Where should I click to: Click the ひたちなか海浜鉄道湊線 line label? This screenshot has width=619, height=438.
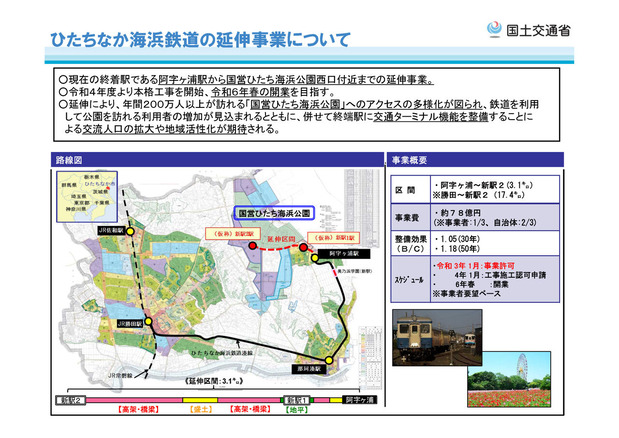coord(221,352)
